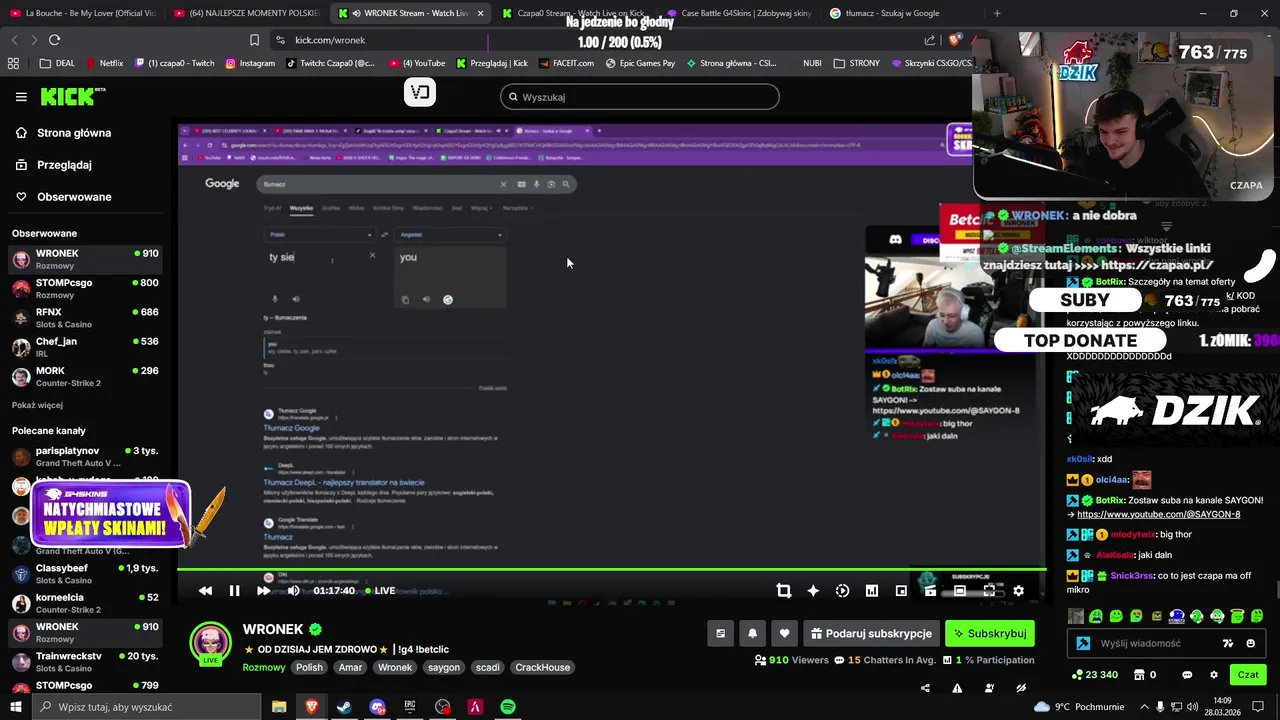This screenshot has width=1280, height=720.
Task: Open the player stats bars icon
Action: (872, 591)
